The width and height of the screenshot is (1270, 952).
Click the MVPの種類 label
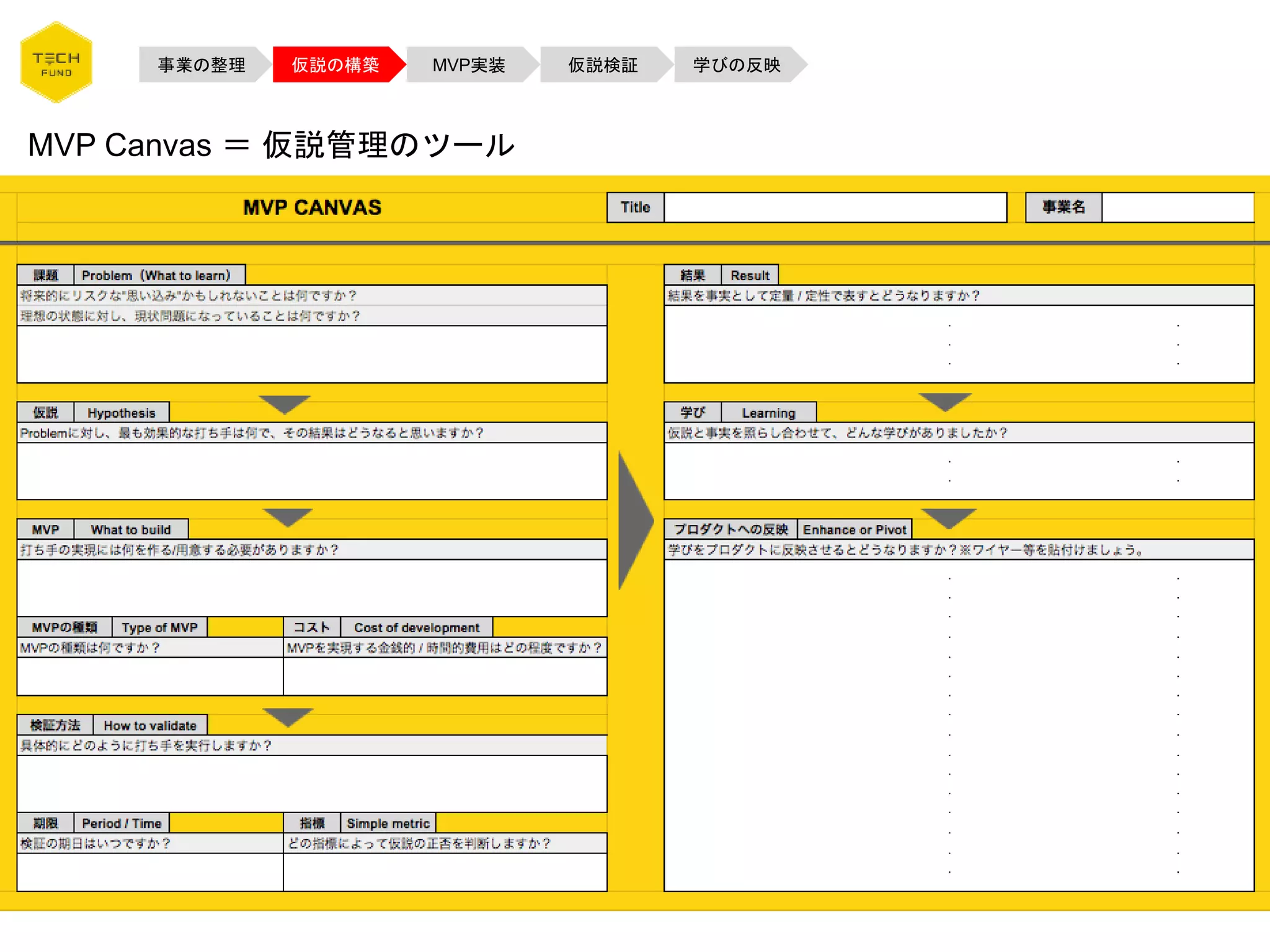[64, 628]
